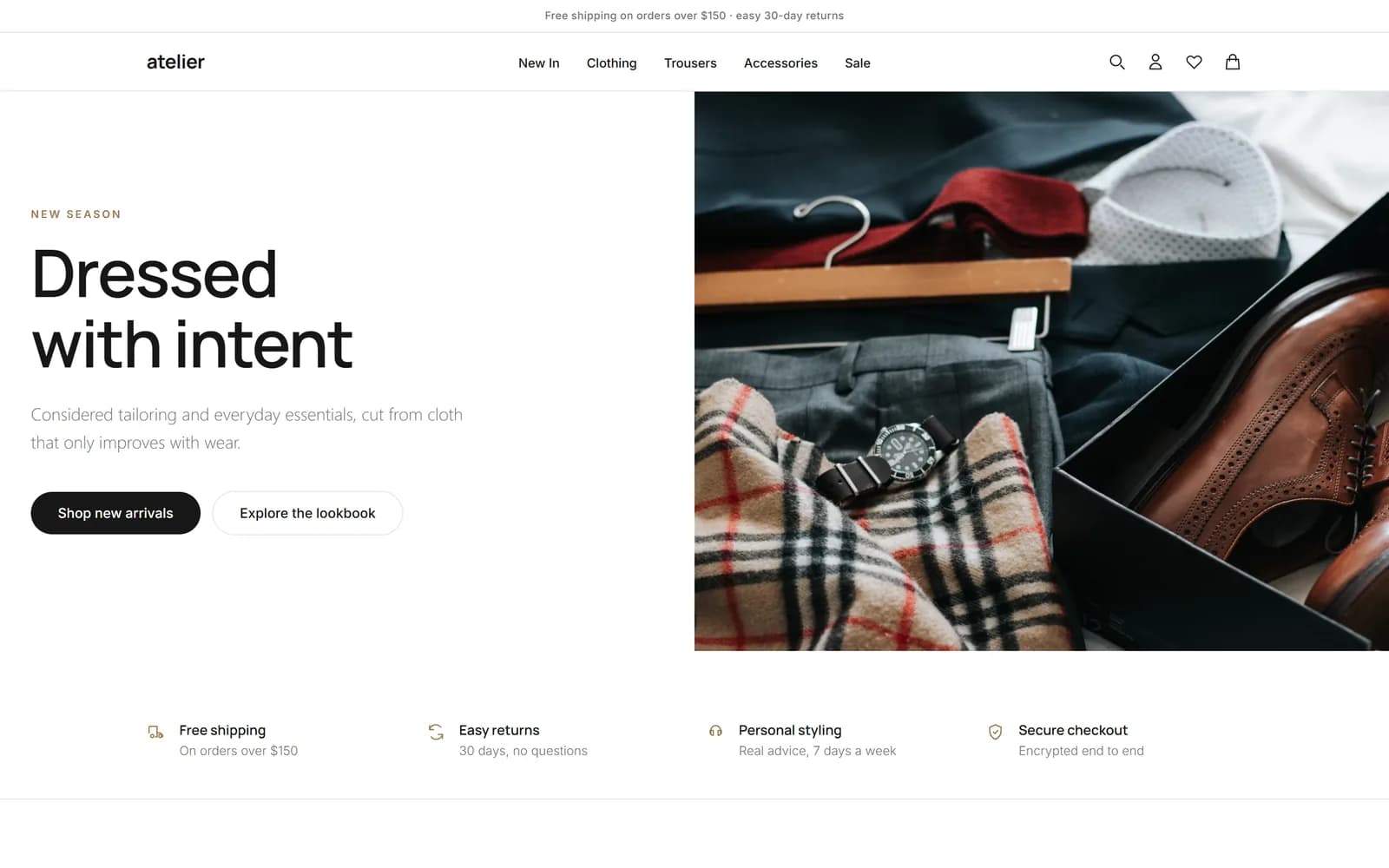
Task: Click the easy returns arrows icon
Action: pyautogui.click(x=436, y=732)
